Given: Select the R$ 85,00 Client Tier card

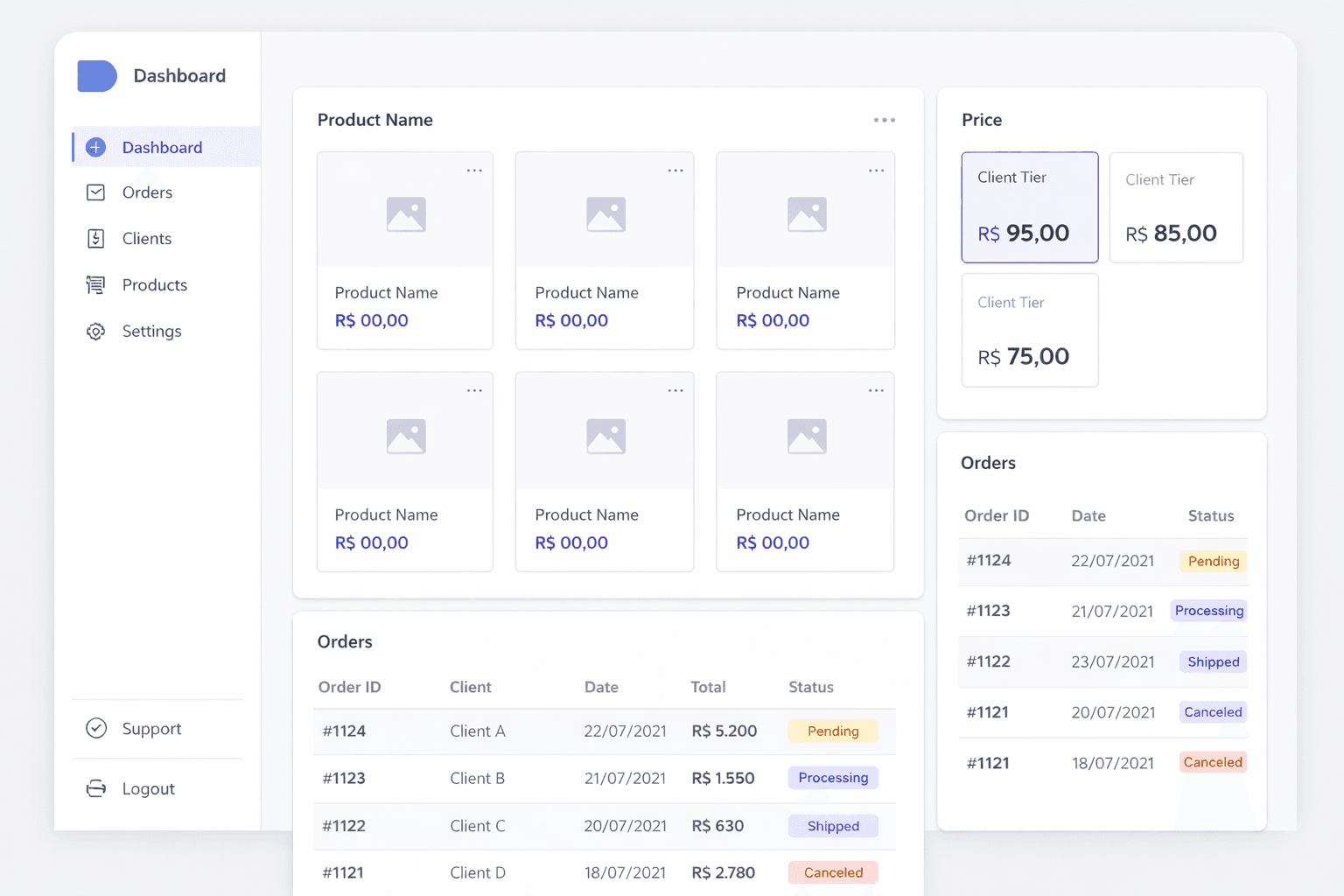Looking at the screenshot, I should click(x=1176, y=207).
